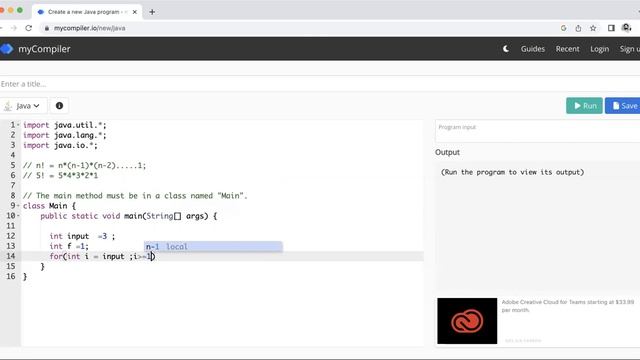The image size is (640, 360).
Task: Focus the title input field
Action: (x=320, y=84)
